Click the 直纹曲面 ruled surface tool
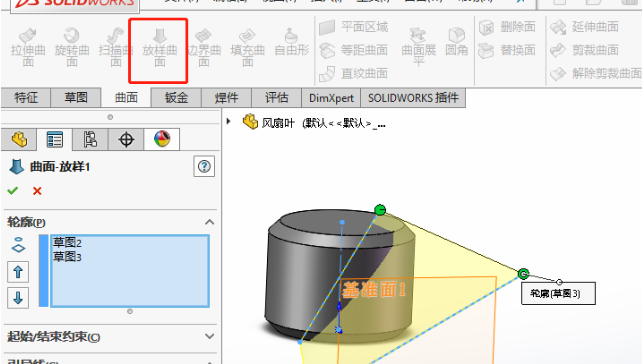The height and width of the screenshot is (364, 642). point(353,74)
